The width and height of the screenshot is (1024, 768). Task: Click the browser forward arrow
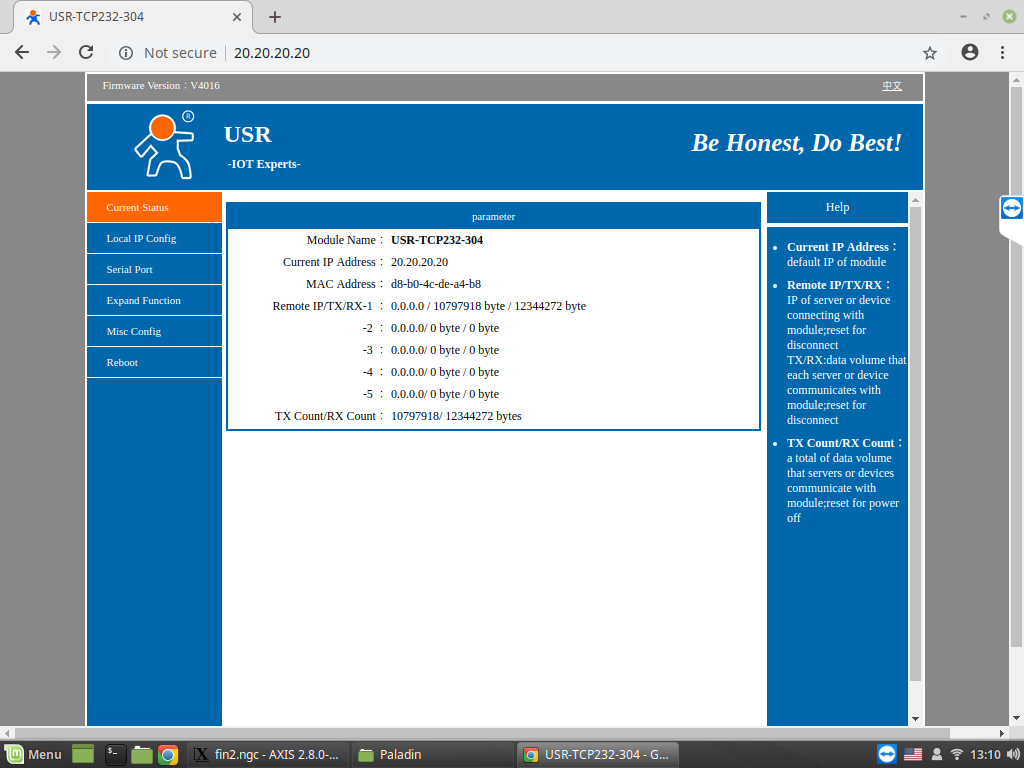click(54, 52)
